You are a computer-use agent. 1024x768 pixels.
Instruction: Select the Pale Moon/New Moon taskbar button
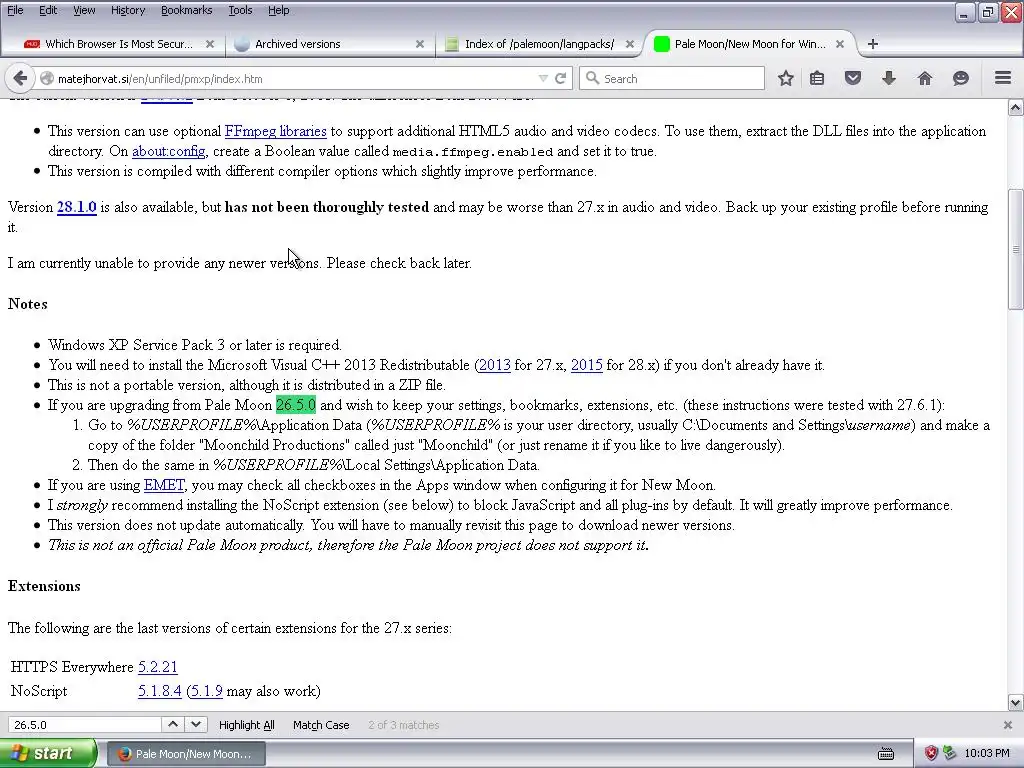point(186,754)
